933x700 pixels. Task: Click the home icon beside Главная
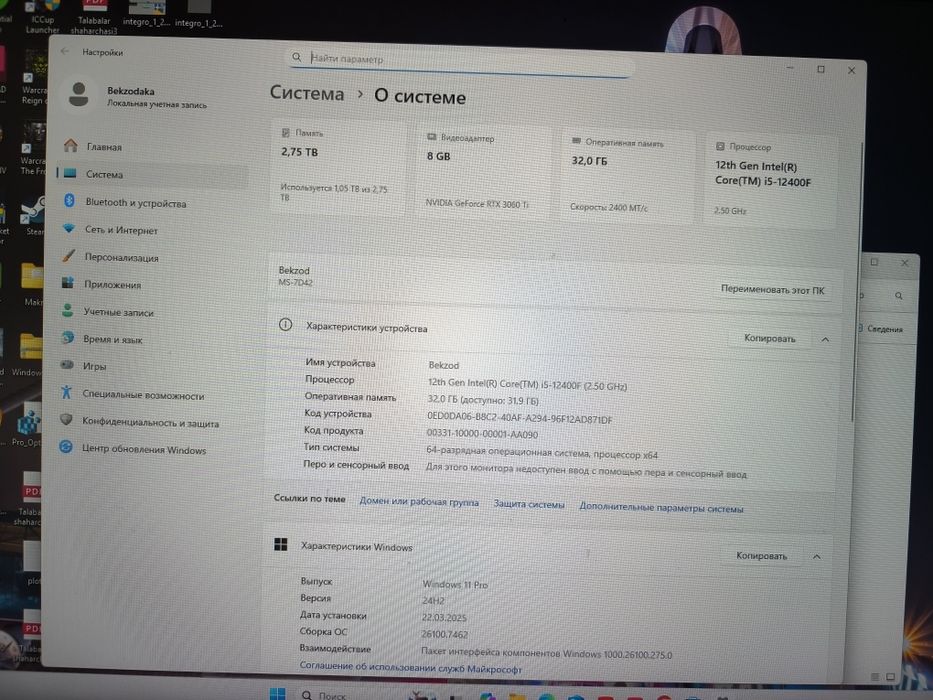71,145
